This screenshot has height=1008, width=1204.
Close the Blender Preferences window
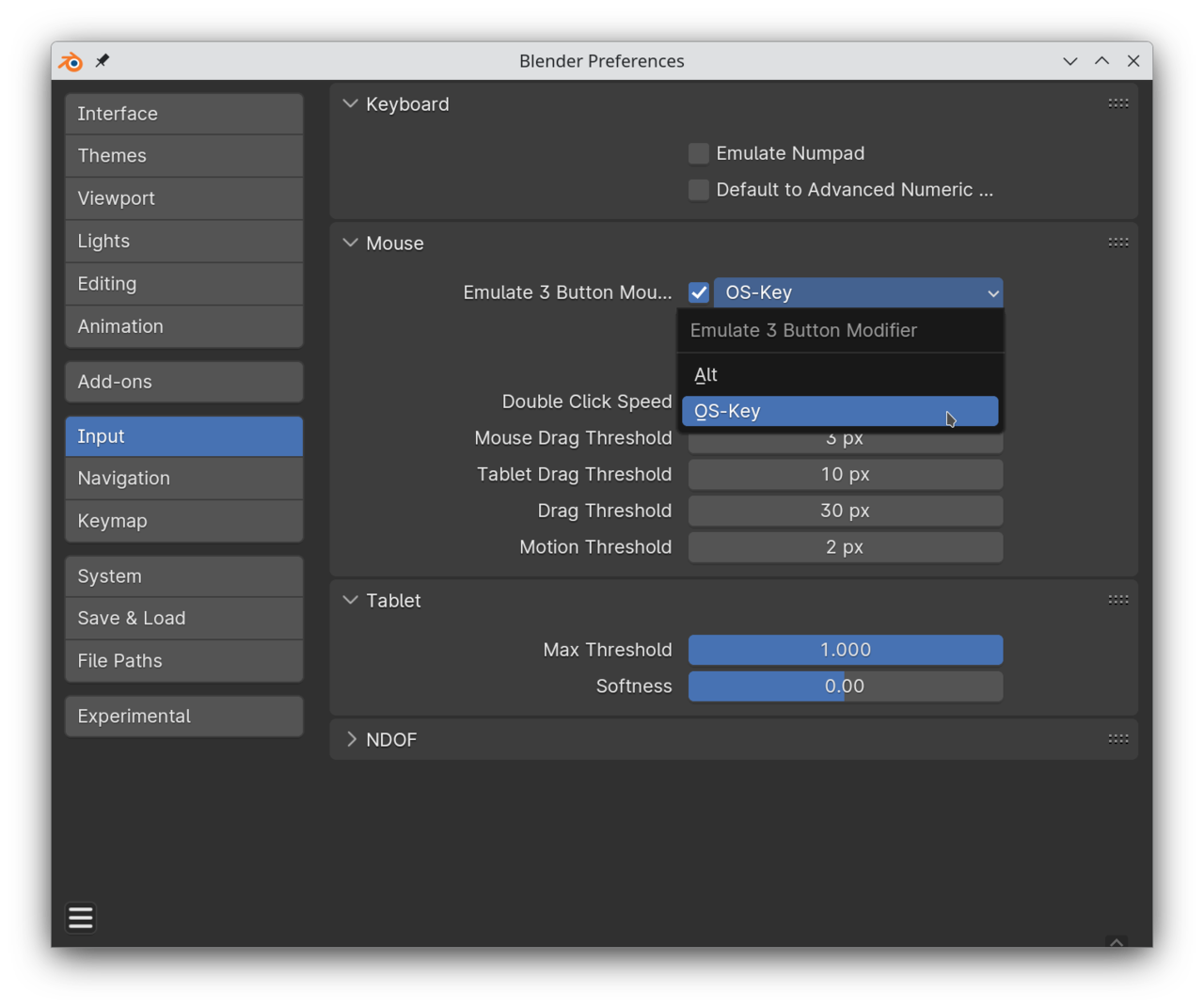[1133, 61]
